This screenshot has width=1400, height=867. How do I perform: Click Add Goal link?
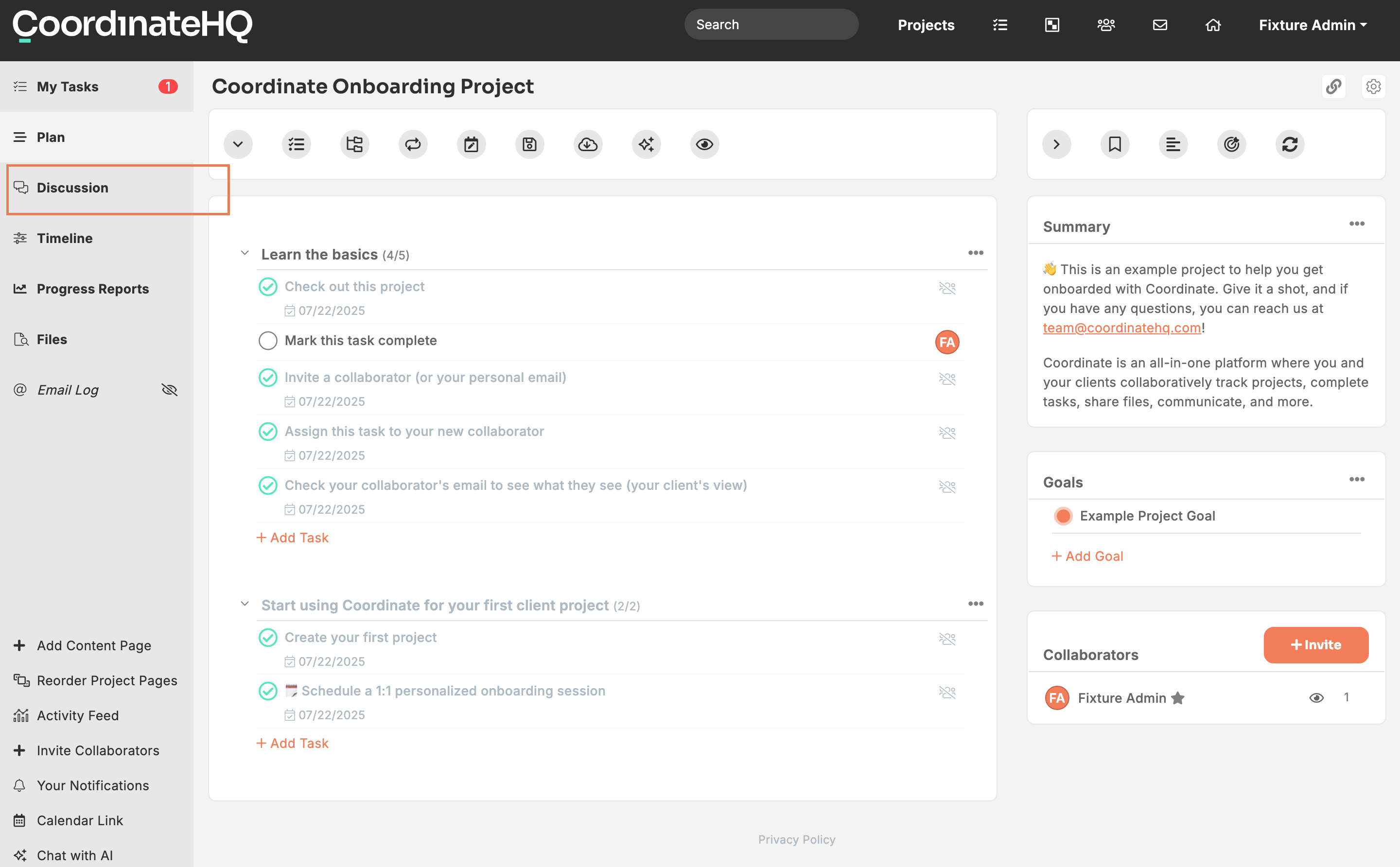[x=1087, y=556]
